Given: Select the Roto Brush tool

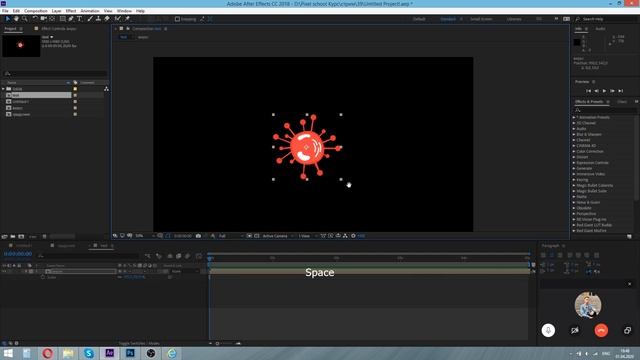Looking at the screenshot, I should [118, 19].
